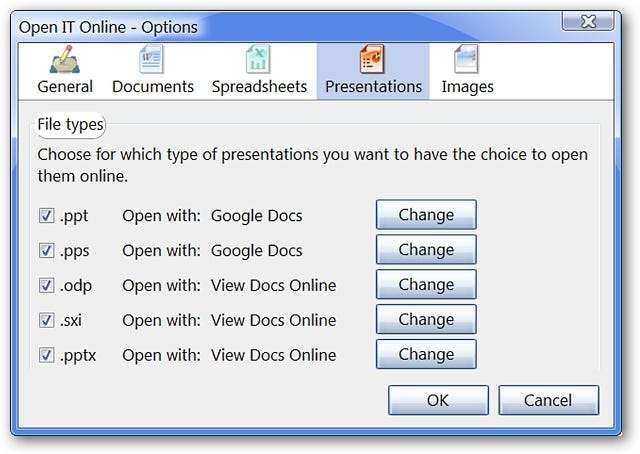Click Change button for .odp
Image resolution: width=640 pixels, height=454 pixels.
coord(426,285)
